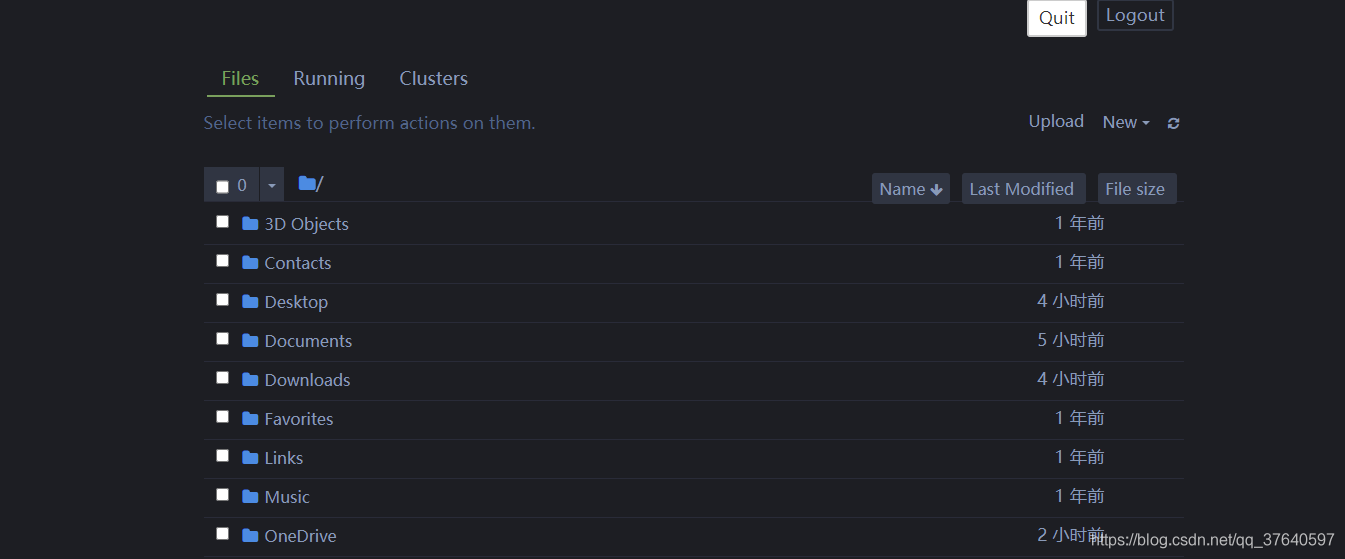This screenshot has height=559, width=1345.
Task: Click the Desktop folder icon
Action: click(x=250, y=301)
